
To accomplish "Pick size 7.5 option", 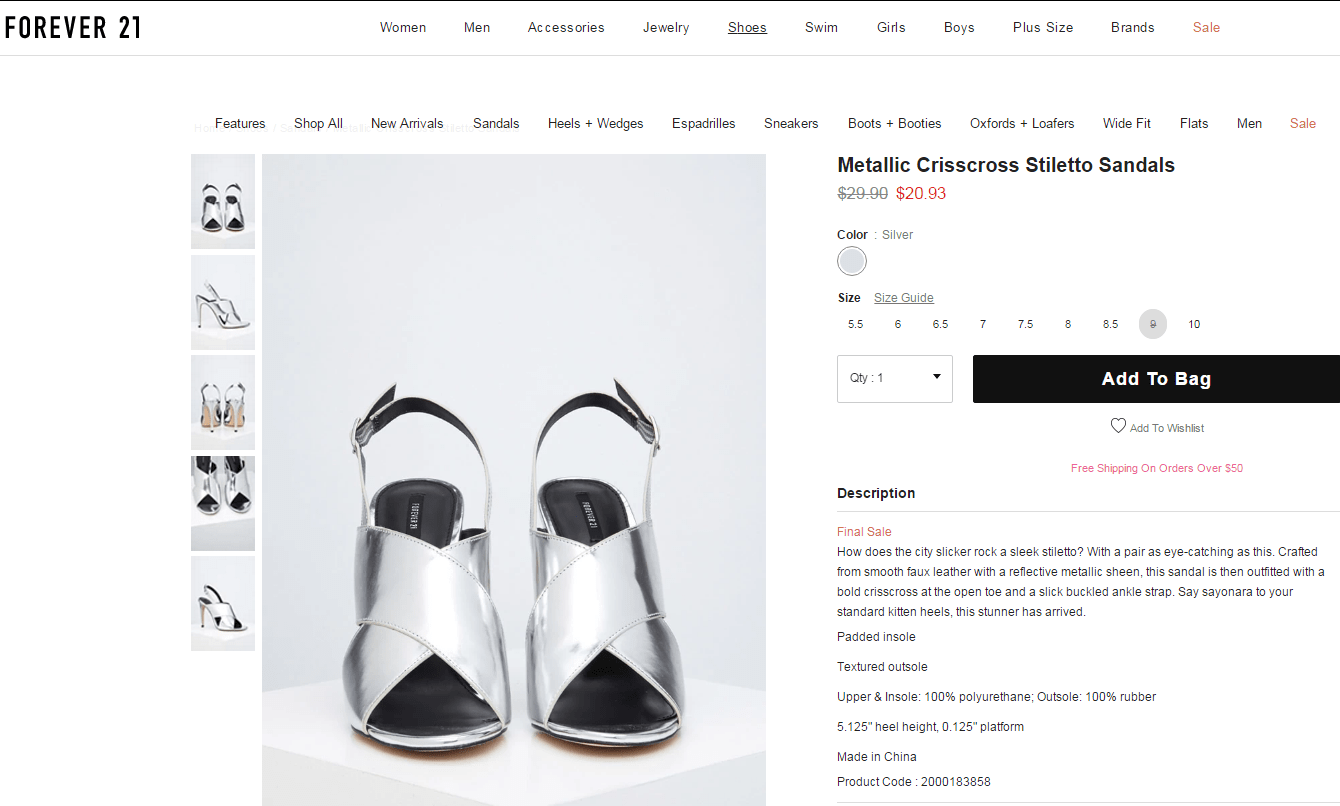I will pyautogui.click(x=1025, y=324).
